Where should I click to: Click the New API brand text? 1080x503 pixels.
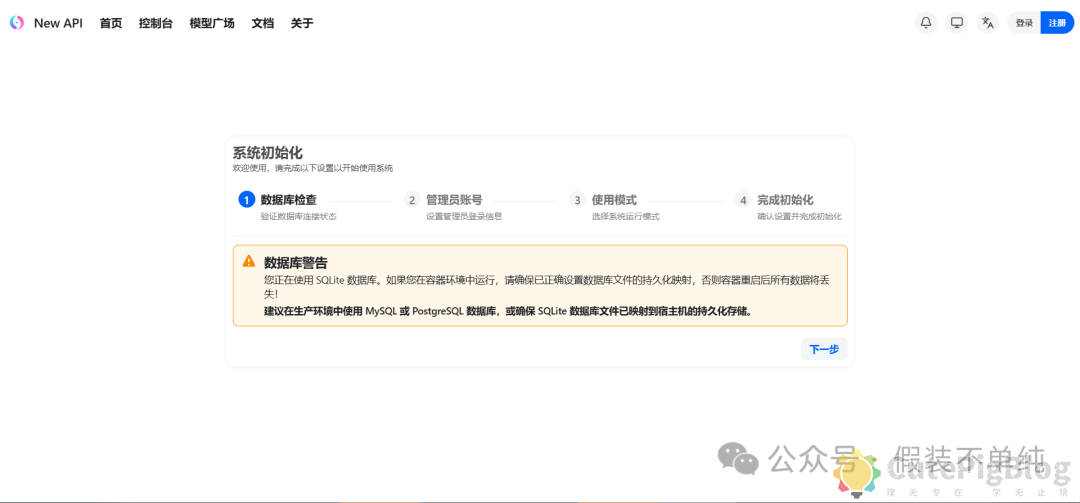pyautogui.click(x=59, y=23)
